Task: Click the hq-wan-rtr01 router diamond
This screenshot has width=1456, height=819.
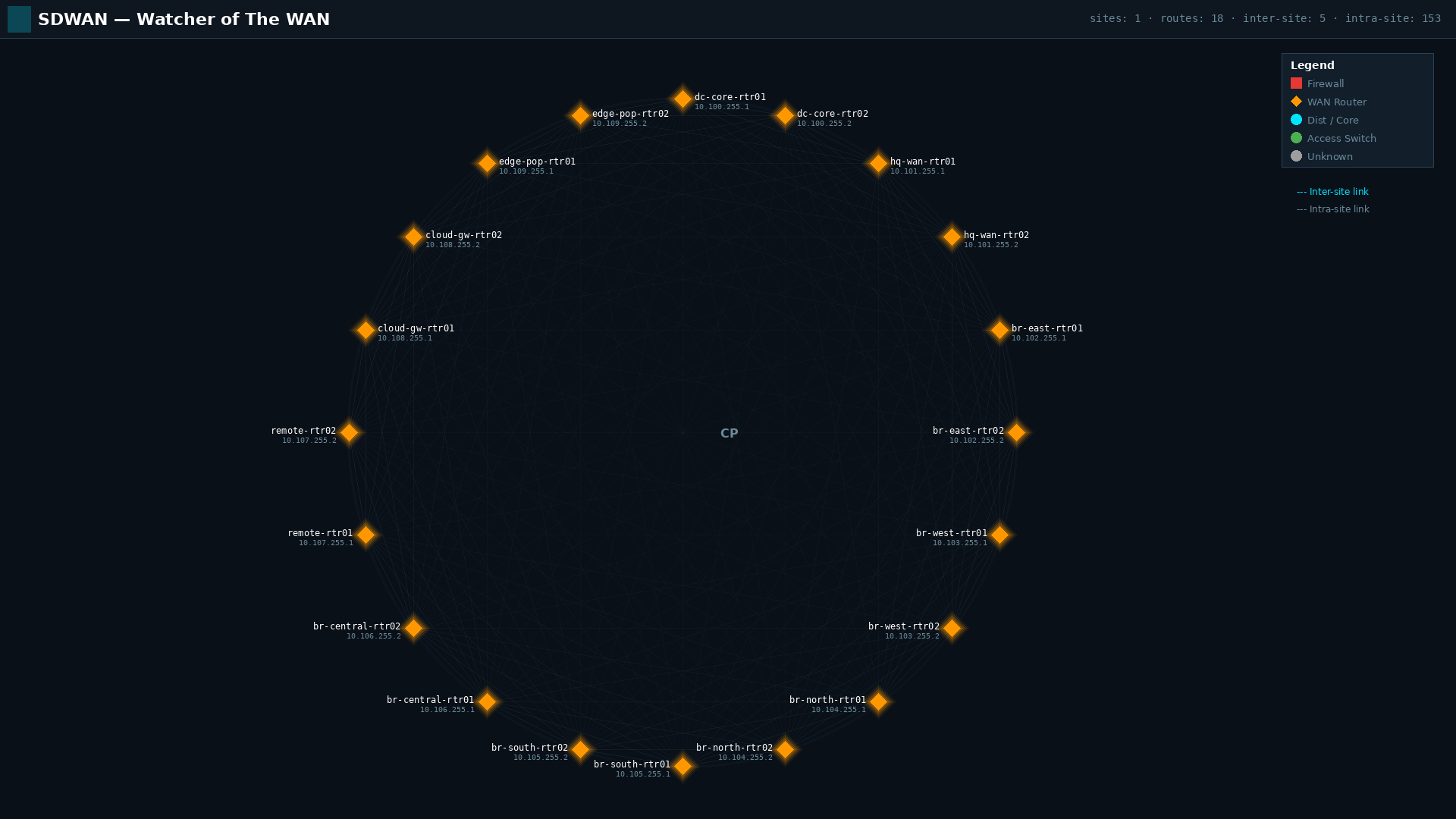Action: pyautogui.click(x=877, y=162)
